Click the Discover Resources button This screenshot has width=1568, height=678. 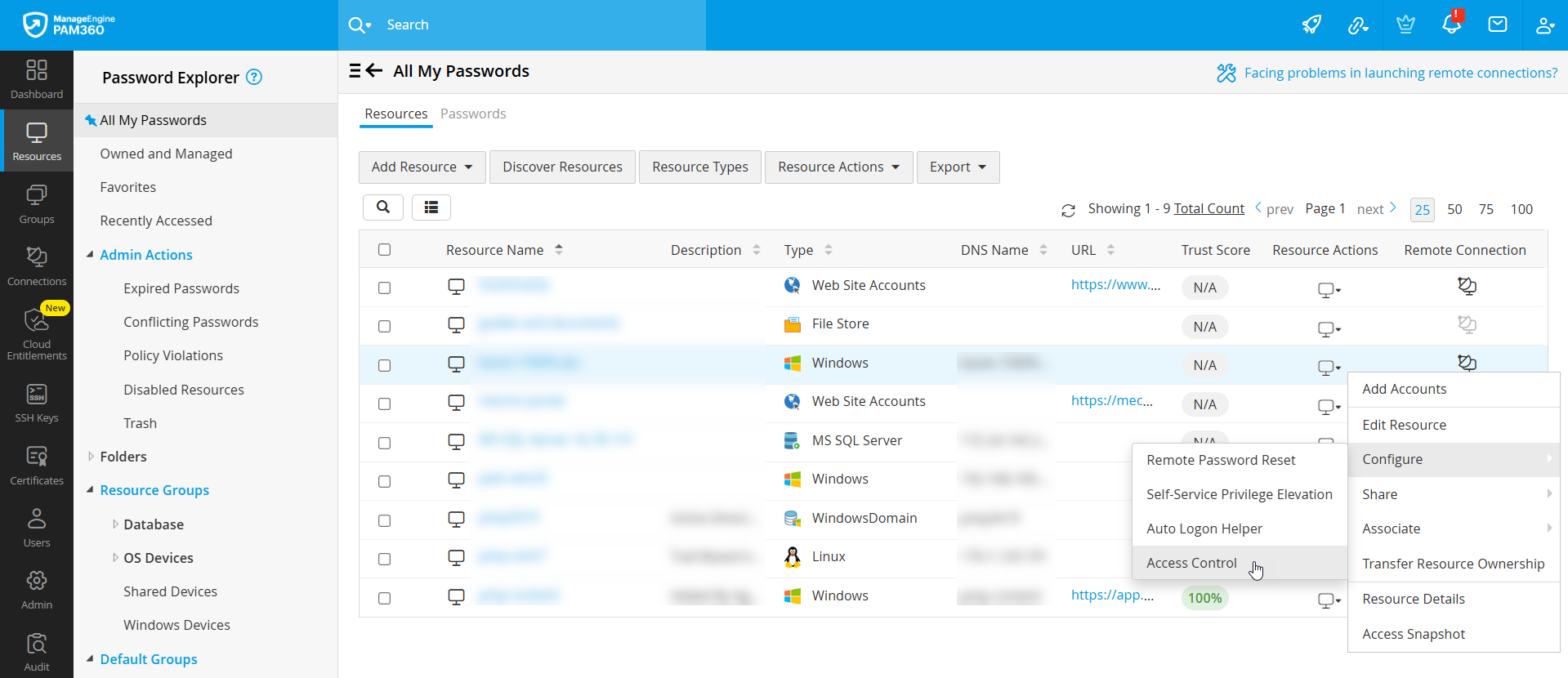point(562,167)
